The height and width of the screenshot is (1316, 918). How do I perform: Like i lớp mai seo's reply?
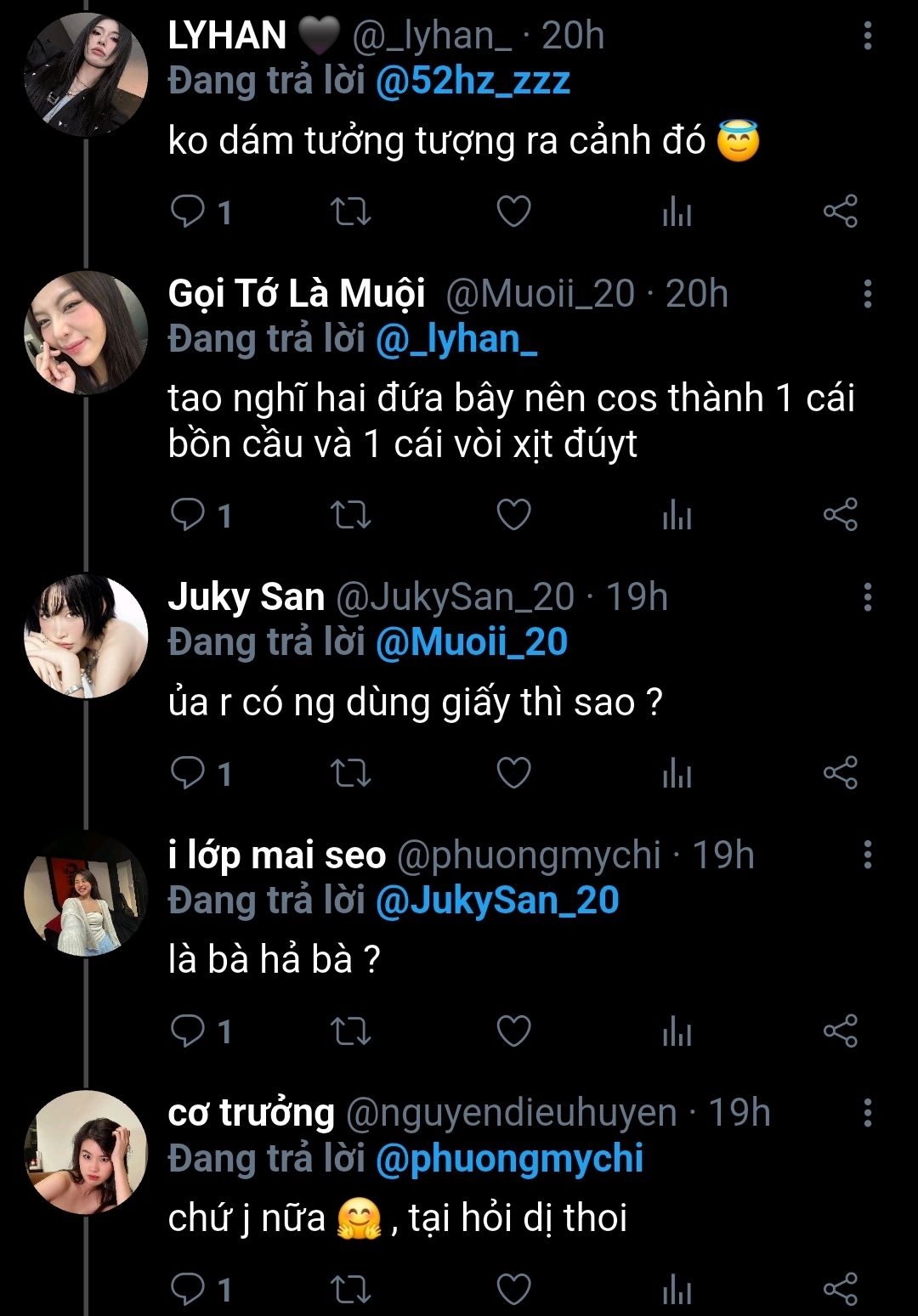513,1031
